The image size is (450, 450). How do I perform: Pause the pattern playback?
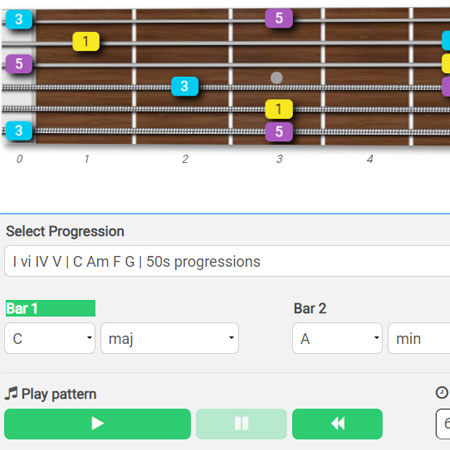pos(241,424)
